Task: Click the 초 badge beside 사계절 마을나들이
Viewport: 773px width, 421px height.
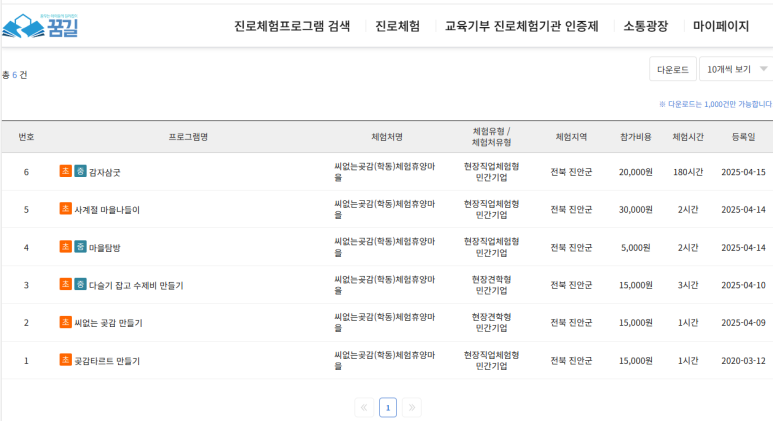Action: click(x=66, y=209)
